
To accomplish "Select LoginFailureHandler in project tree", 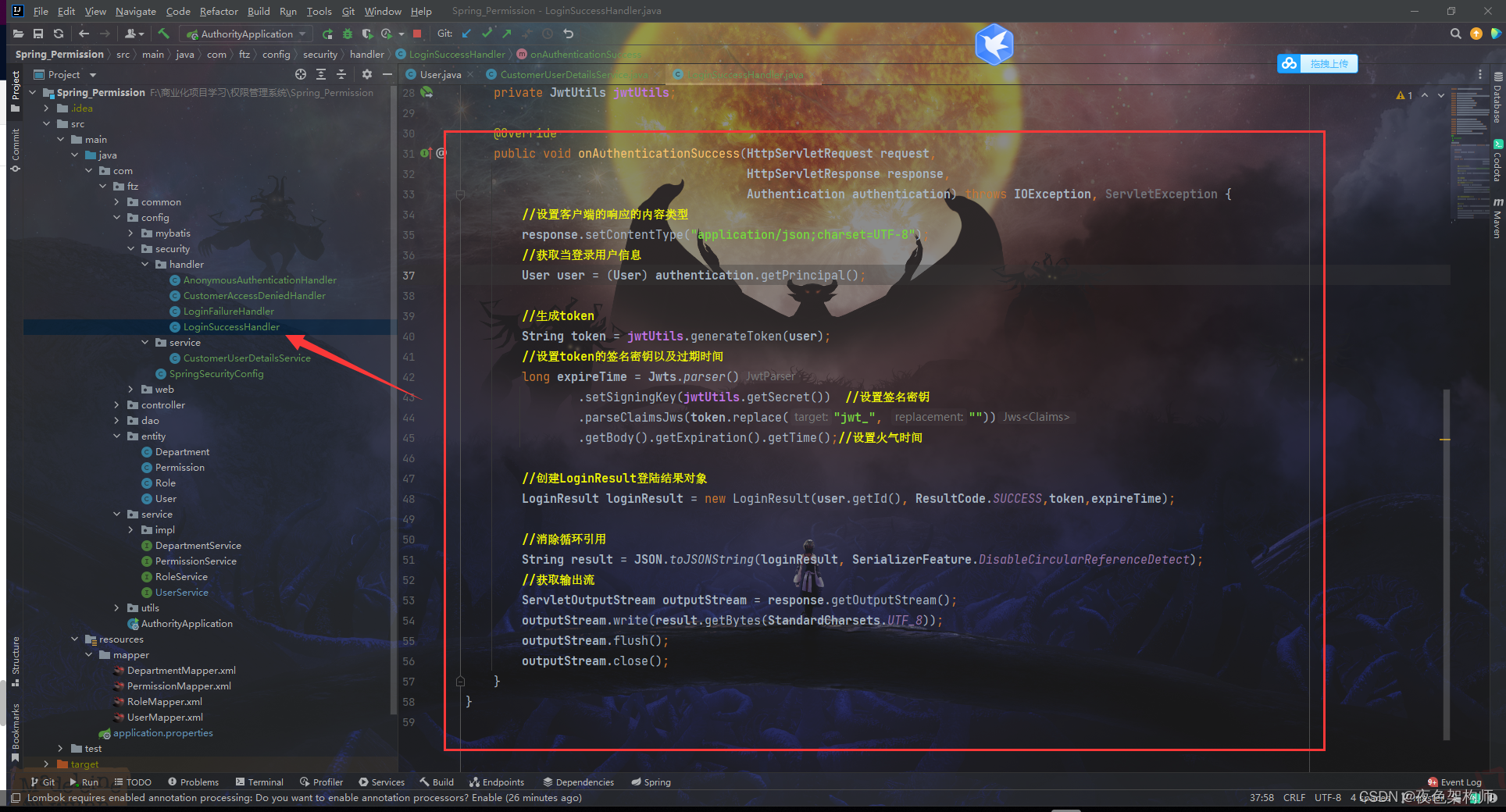I will (228, 311).
